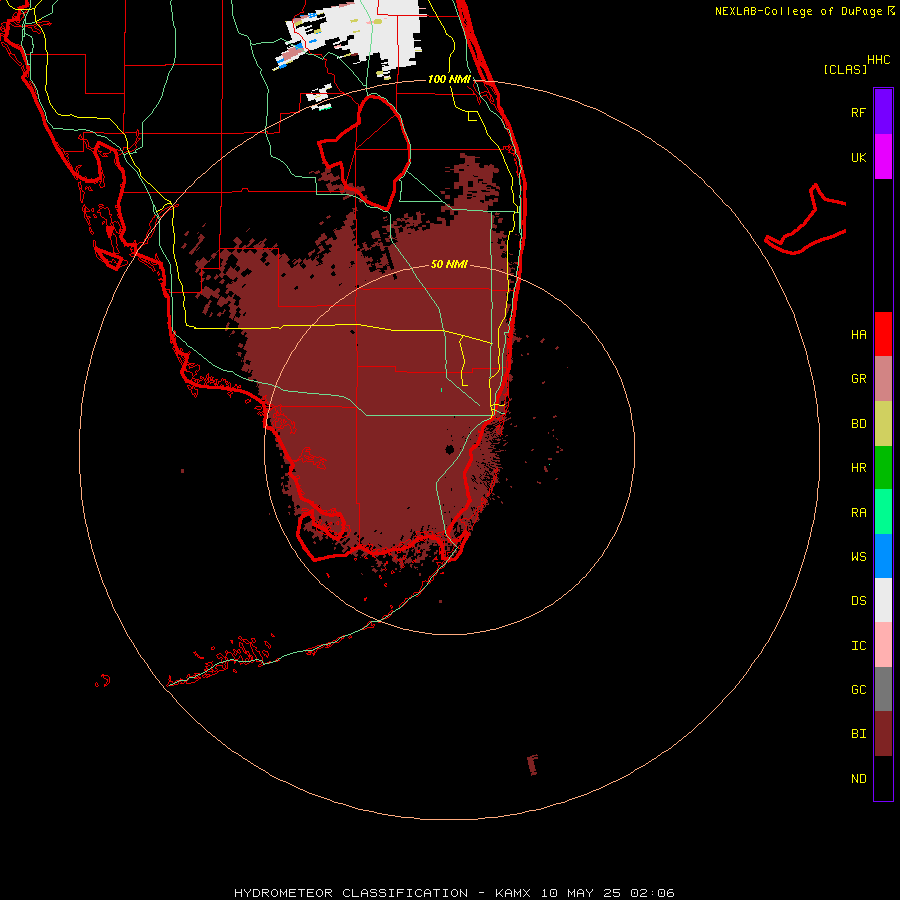The height and width of the screenshot is (900, 900).
Task: Click the RF purple legend swatch
Action: 883,111
